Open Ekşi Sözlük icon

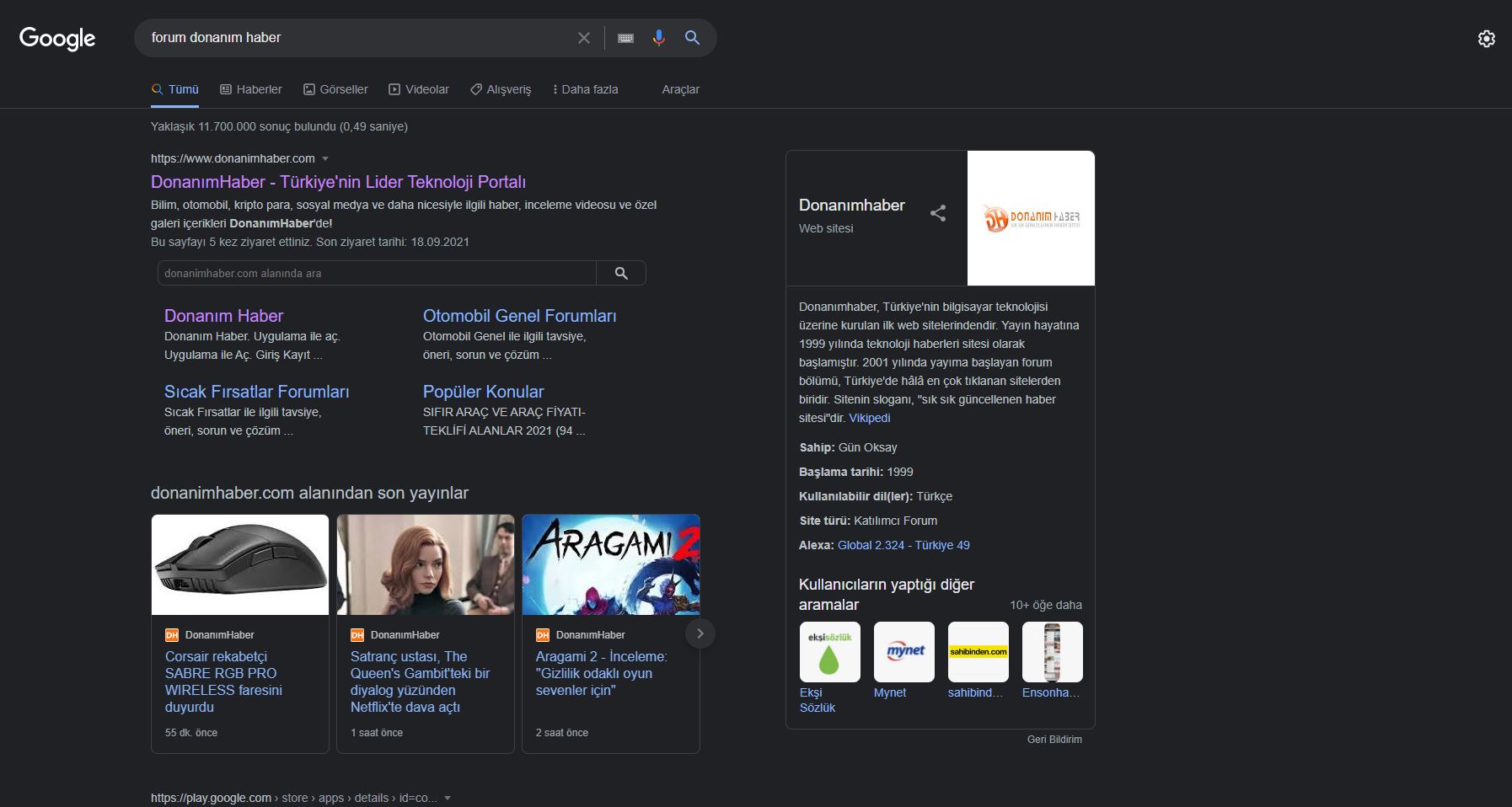830,652
